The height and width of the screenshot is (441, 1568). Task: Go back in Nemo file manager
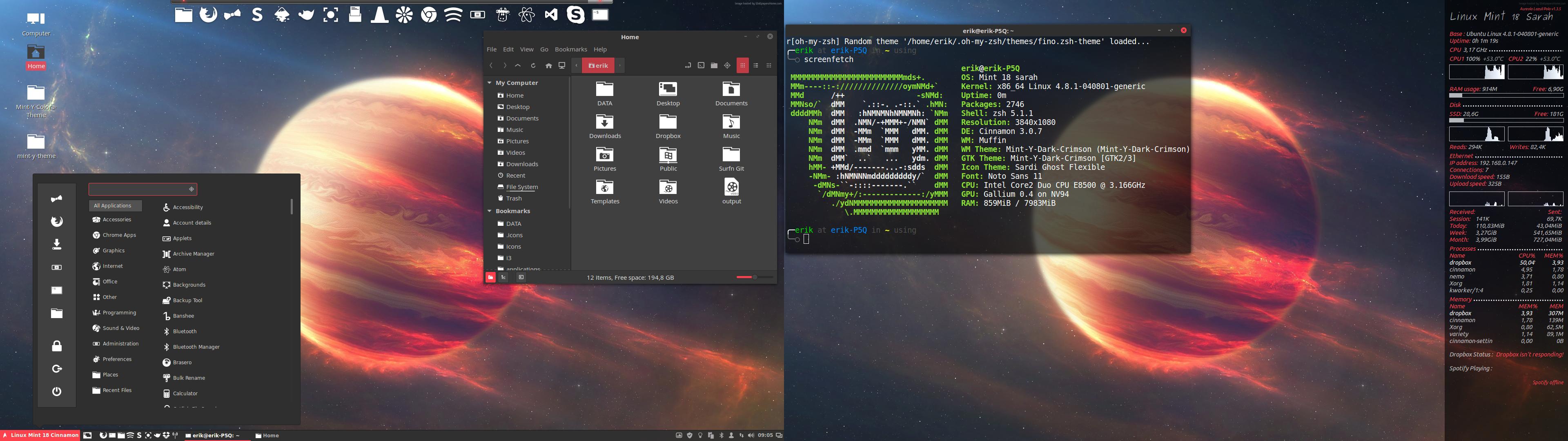point(491,66)
